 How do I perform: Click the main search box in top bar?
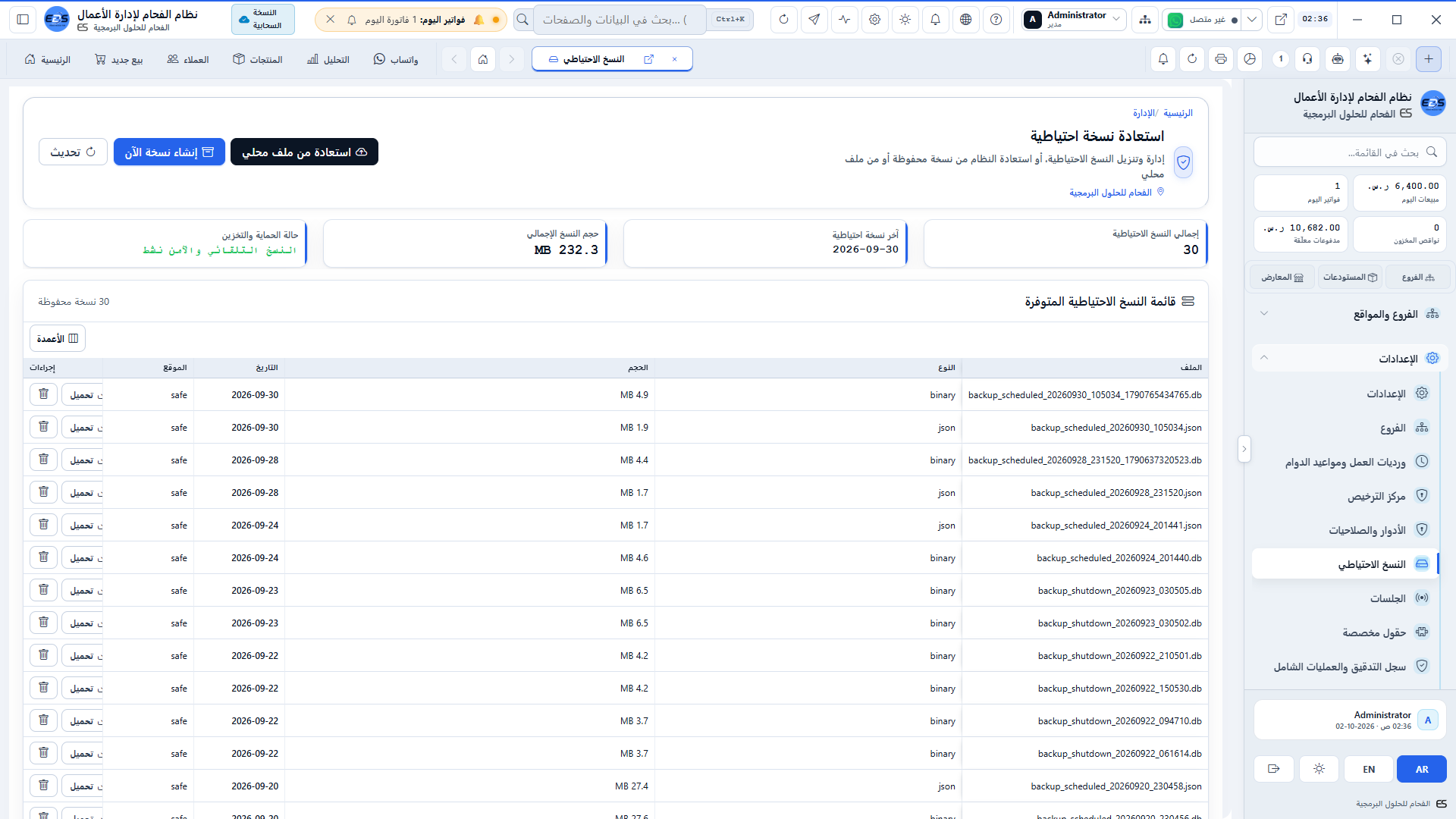point(620,20)
